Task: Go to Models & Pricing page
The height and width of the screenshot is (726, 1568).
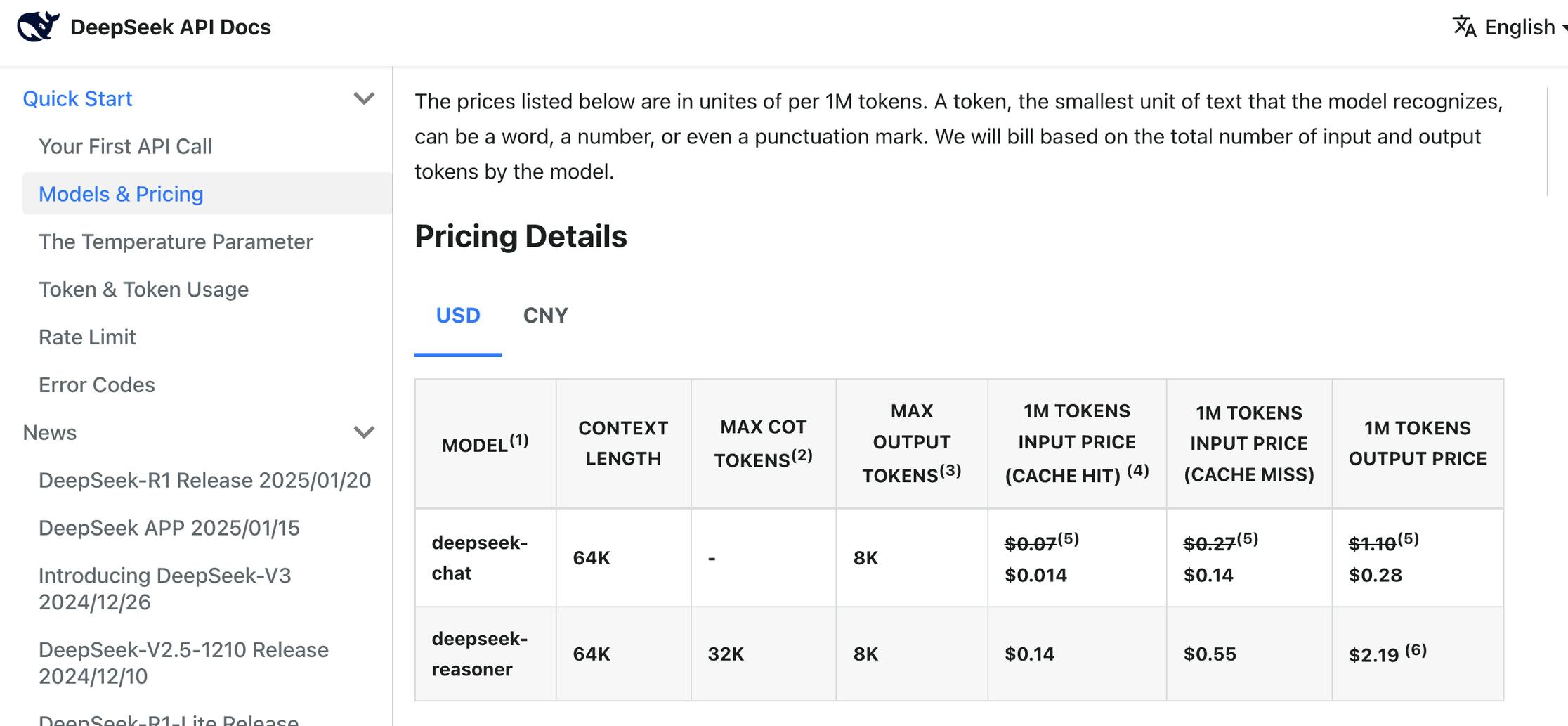Action: [x=121, y=194]
